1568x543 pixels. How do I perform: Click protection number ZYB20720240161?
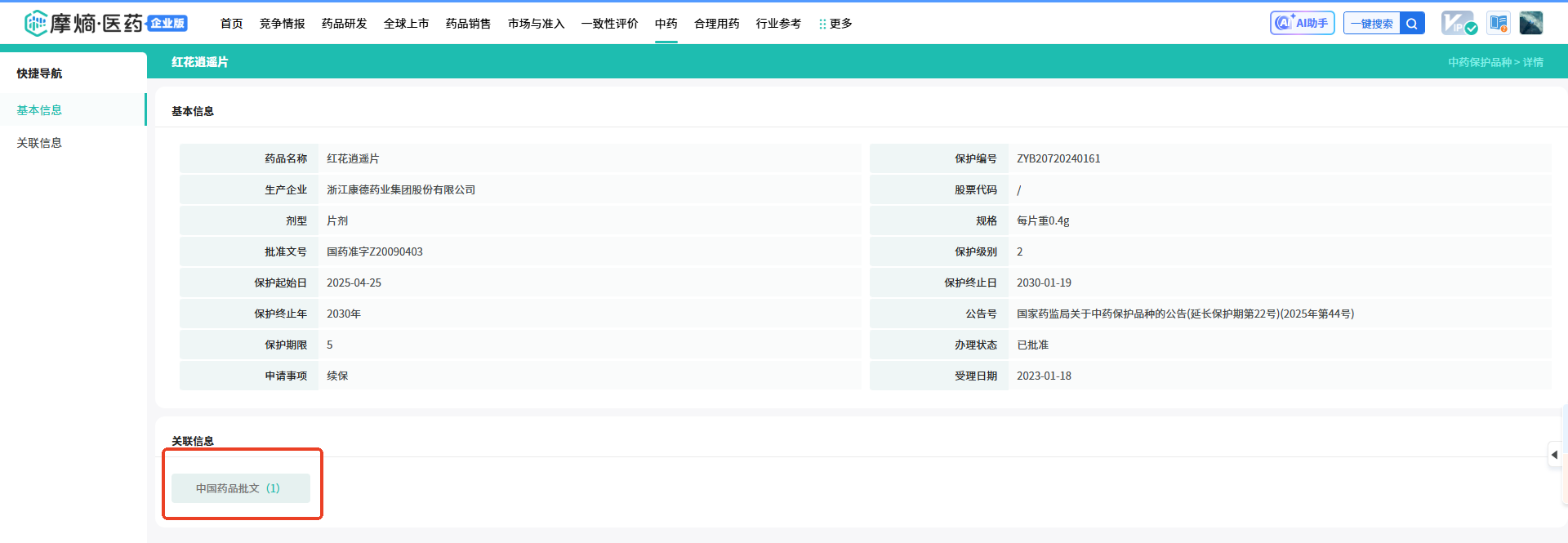1058,158
